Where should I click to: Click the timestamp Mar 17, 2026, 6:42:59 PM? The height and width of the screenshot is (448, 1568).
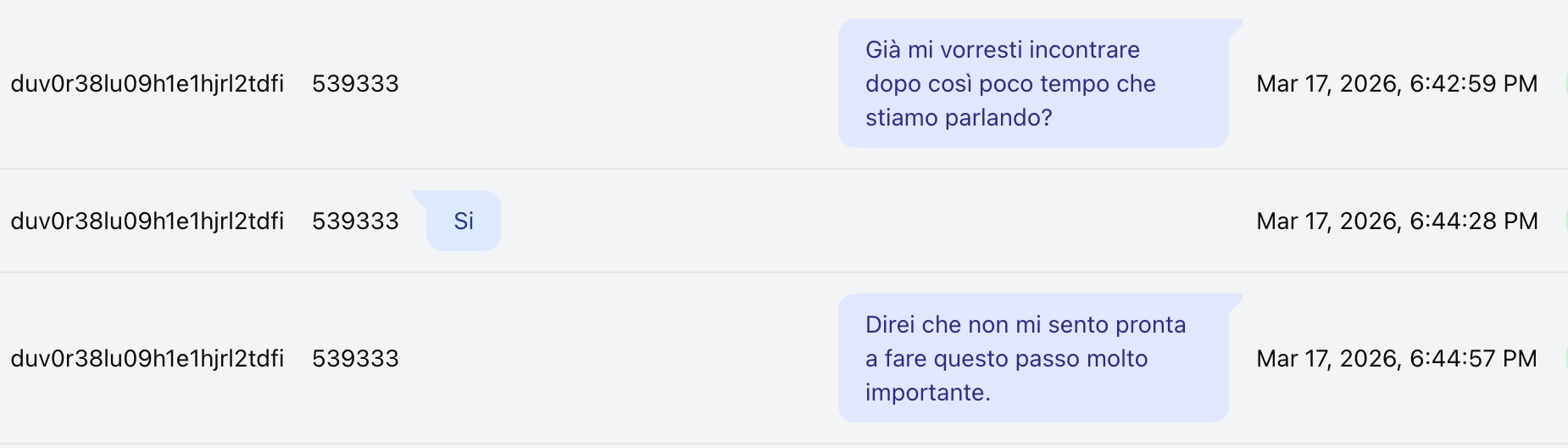(x=1397, y=83)
